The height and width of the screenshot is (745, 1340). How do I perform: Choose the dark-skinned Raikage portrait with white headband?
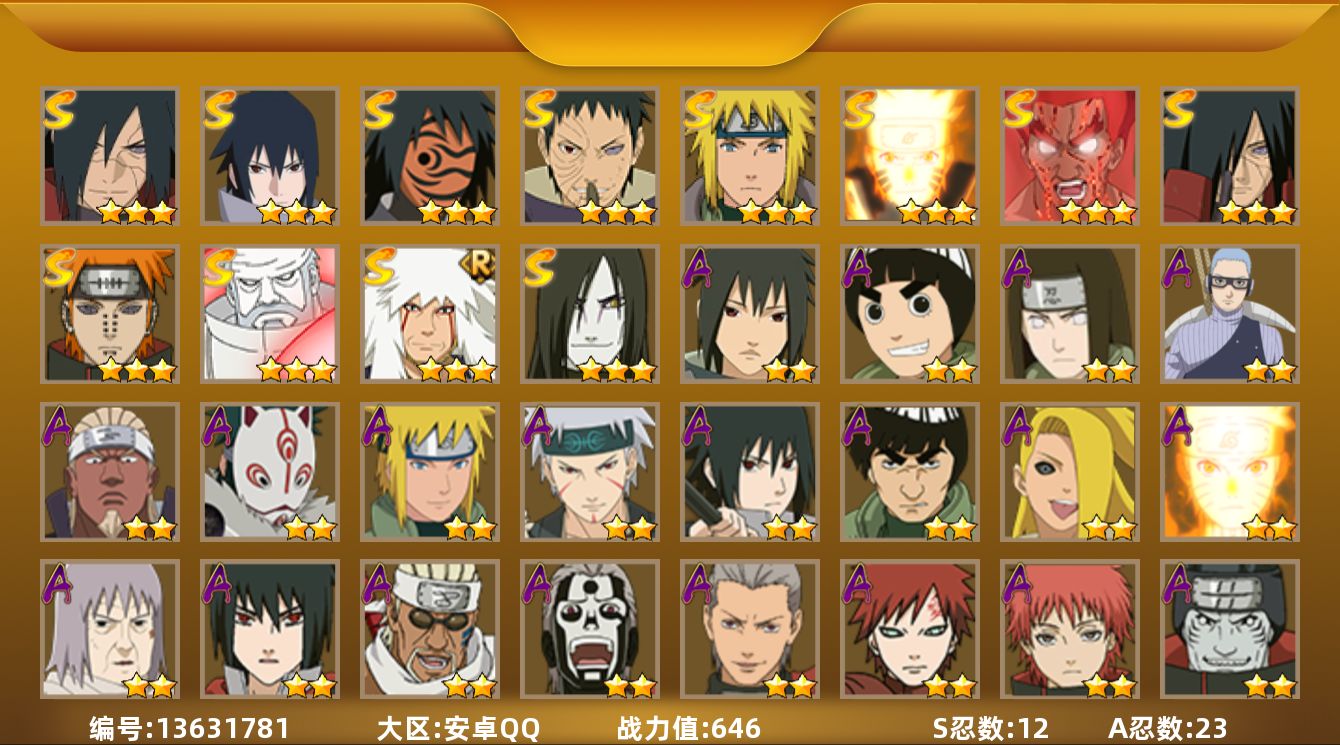(109, 471)
